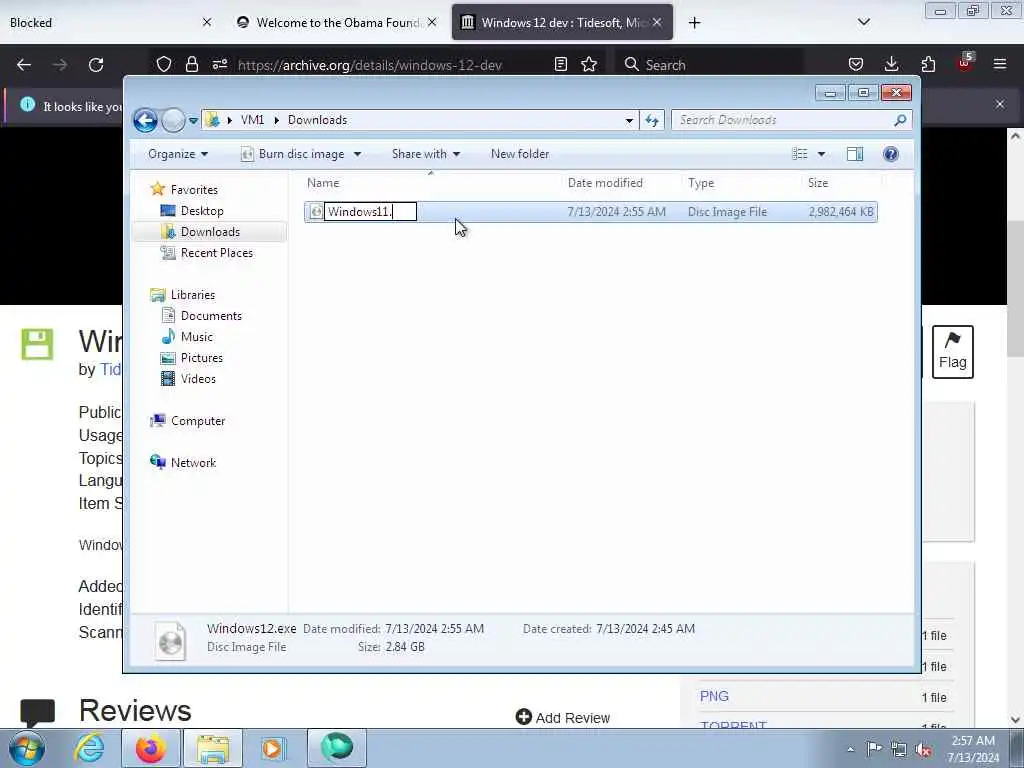The image size is (1024, 768).
Task: Bookmark this page with star icon
Action: [589, 64]
